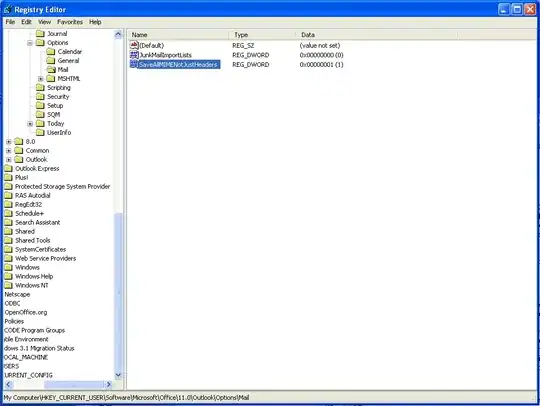Select the Netscape key
The image size is (540, 406).
pyautogui.click(x=17, y=294)
